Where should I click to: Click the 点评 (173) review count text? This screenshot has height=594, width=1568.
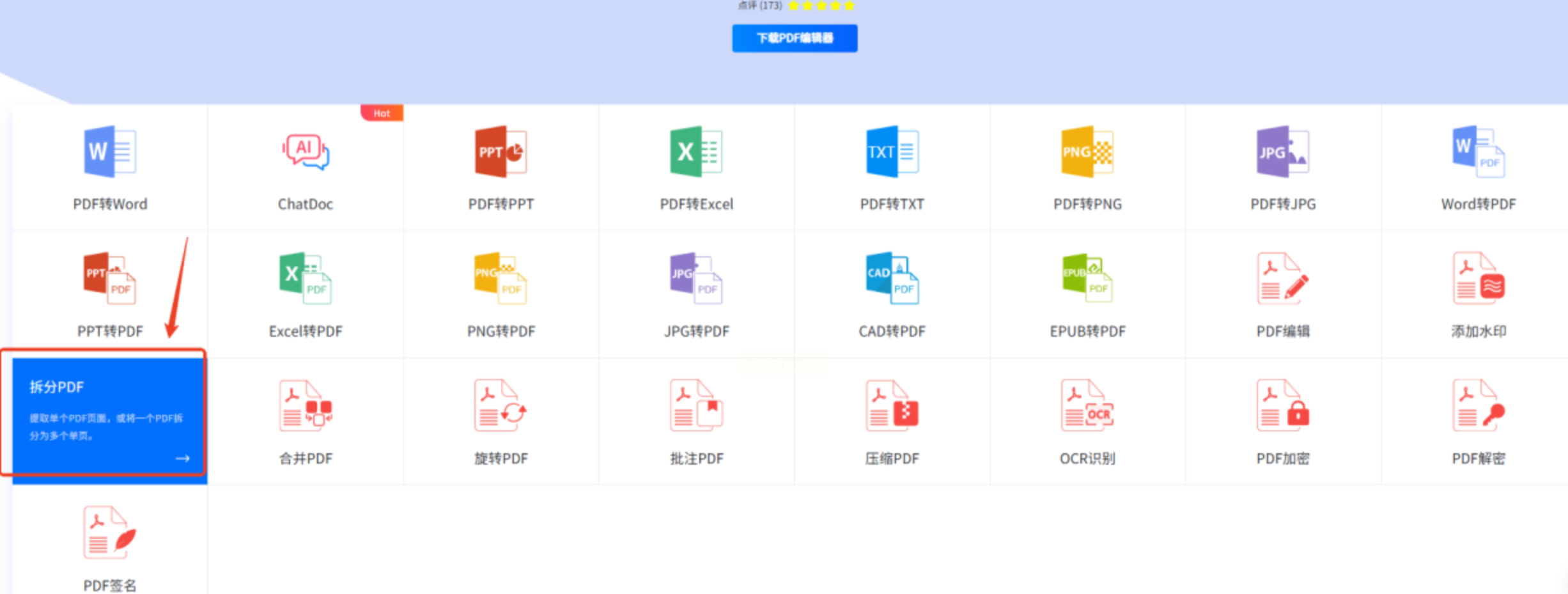click(x=760, y=6)
